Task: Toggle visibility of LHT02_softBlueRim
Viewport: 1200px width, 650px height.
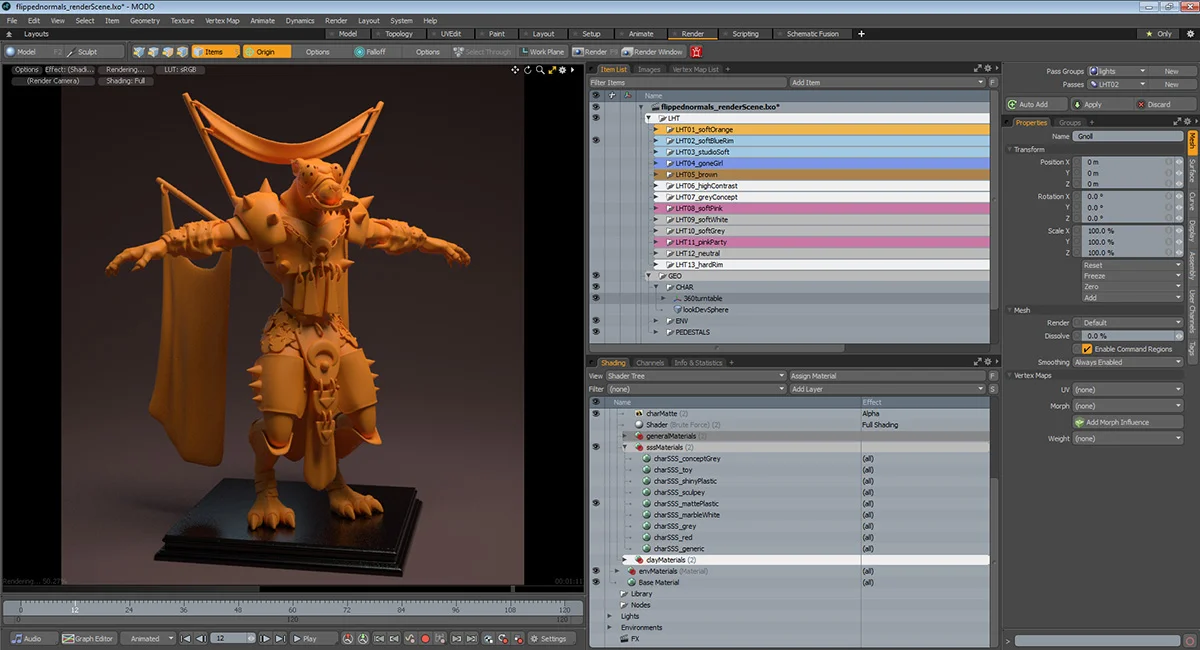Action: tap(596, 141)
